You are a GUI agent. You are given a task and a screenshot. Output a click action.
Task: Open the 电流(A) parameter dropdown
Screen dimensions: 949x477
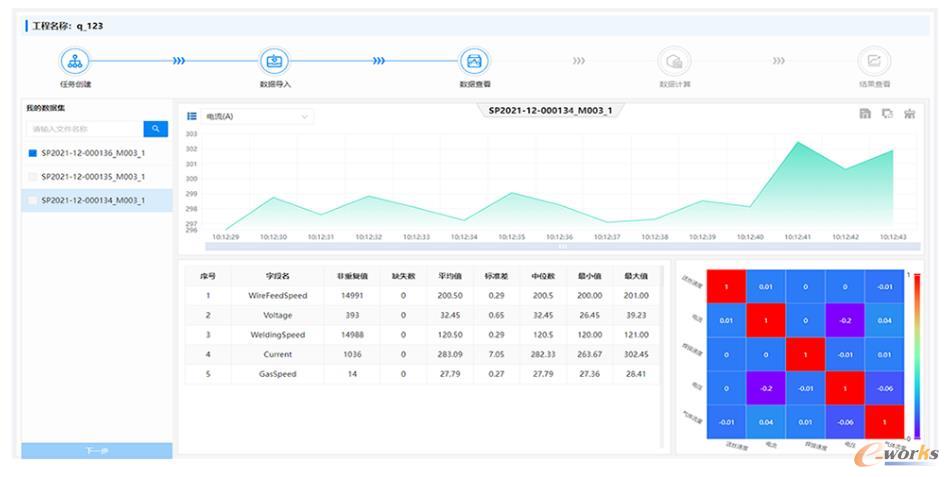[x=258, y=116]
